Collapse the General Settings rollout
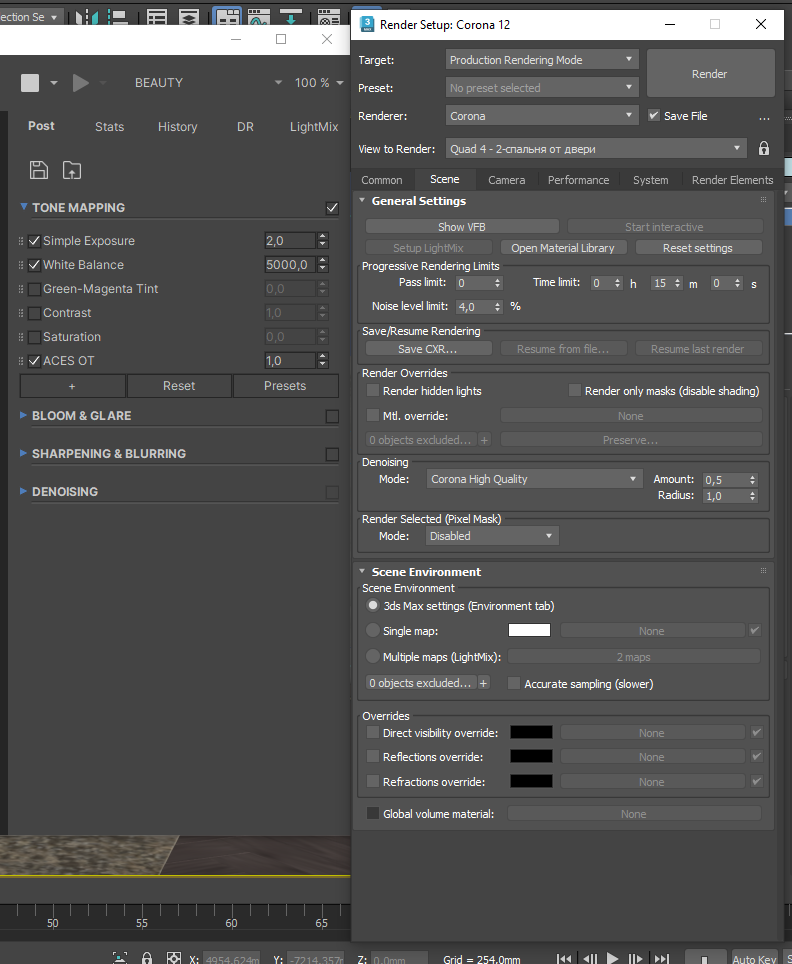This screenshot has width=792, height=964. pos(362,200)
